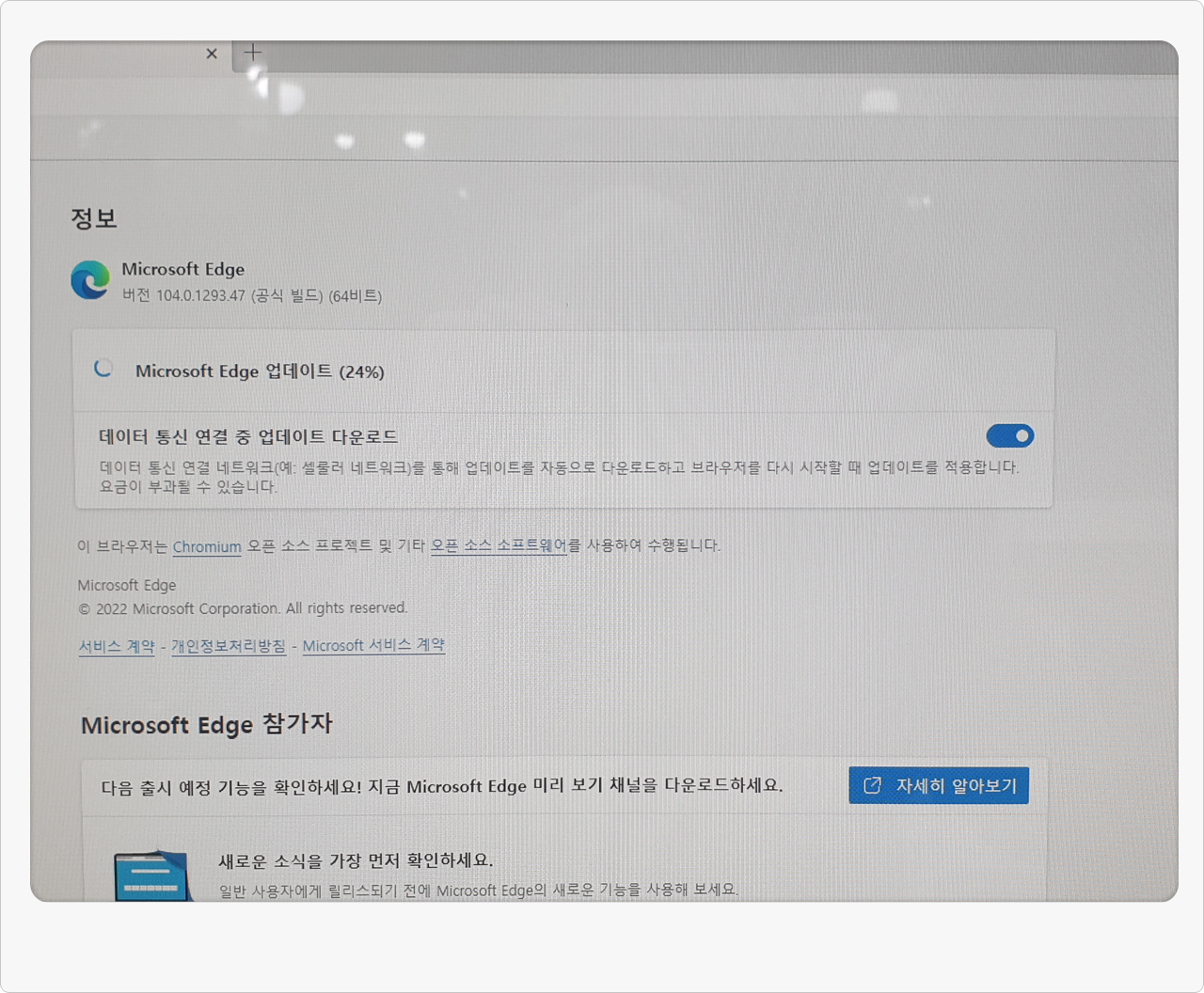Open the 오픈 소스 소프트웨어 link

(x=499, y=545)
